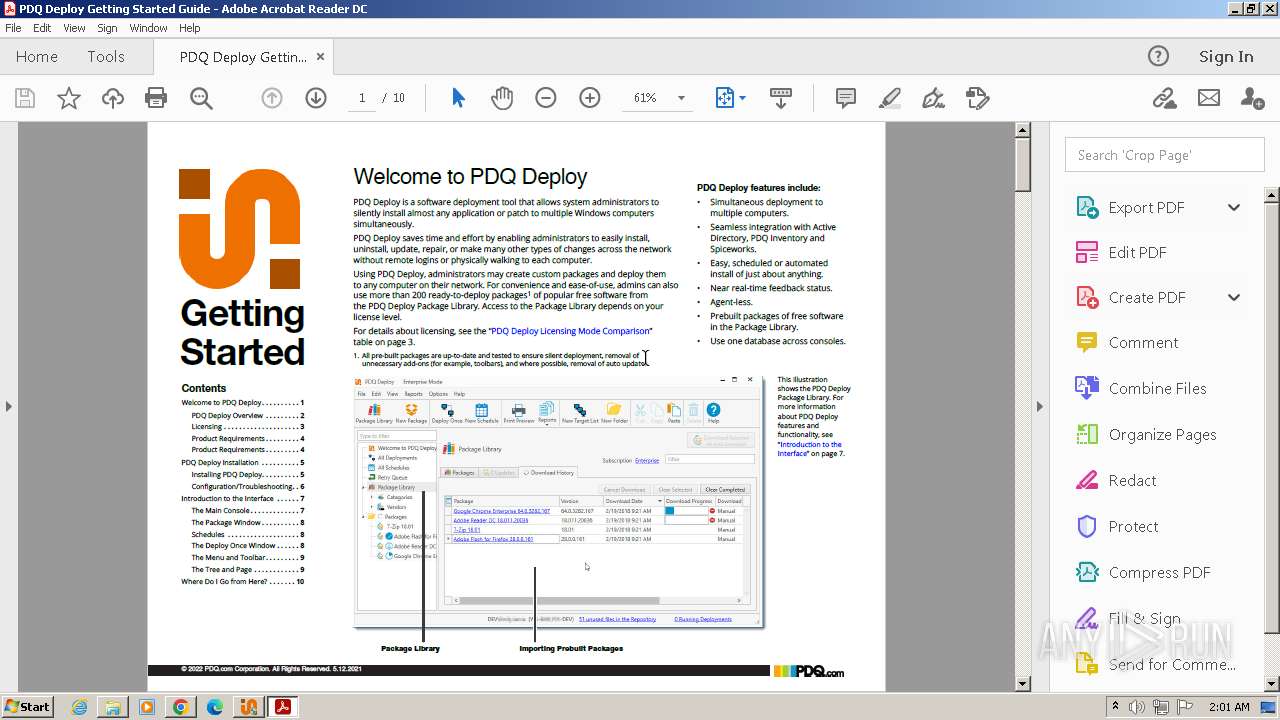Viewport: 1280px width, 720px height.
Task: Open the Edit menu
Action: 43,28
